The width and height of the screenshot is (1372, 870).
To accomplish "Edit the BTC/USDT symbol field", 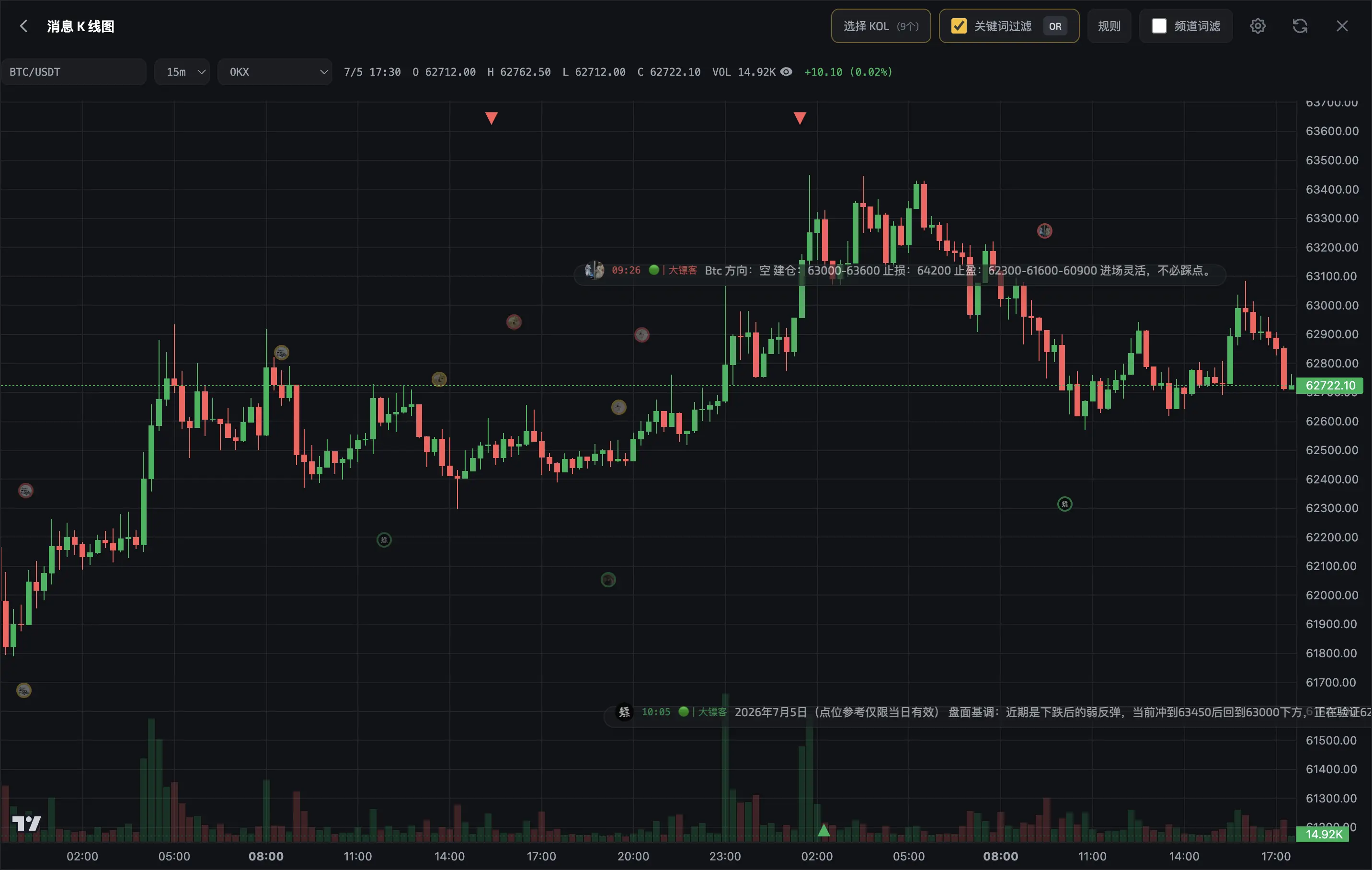I will click(x=73, y=72).
